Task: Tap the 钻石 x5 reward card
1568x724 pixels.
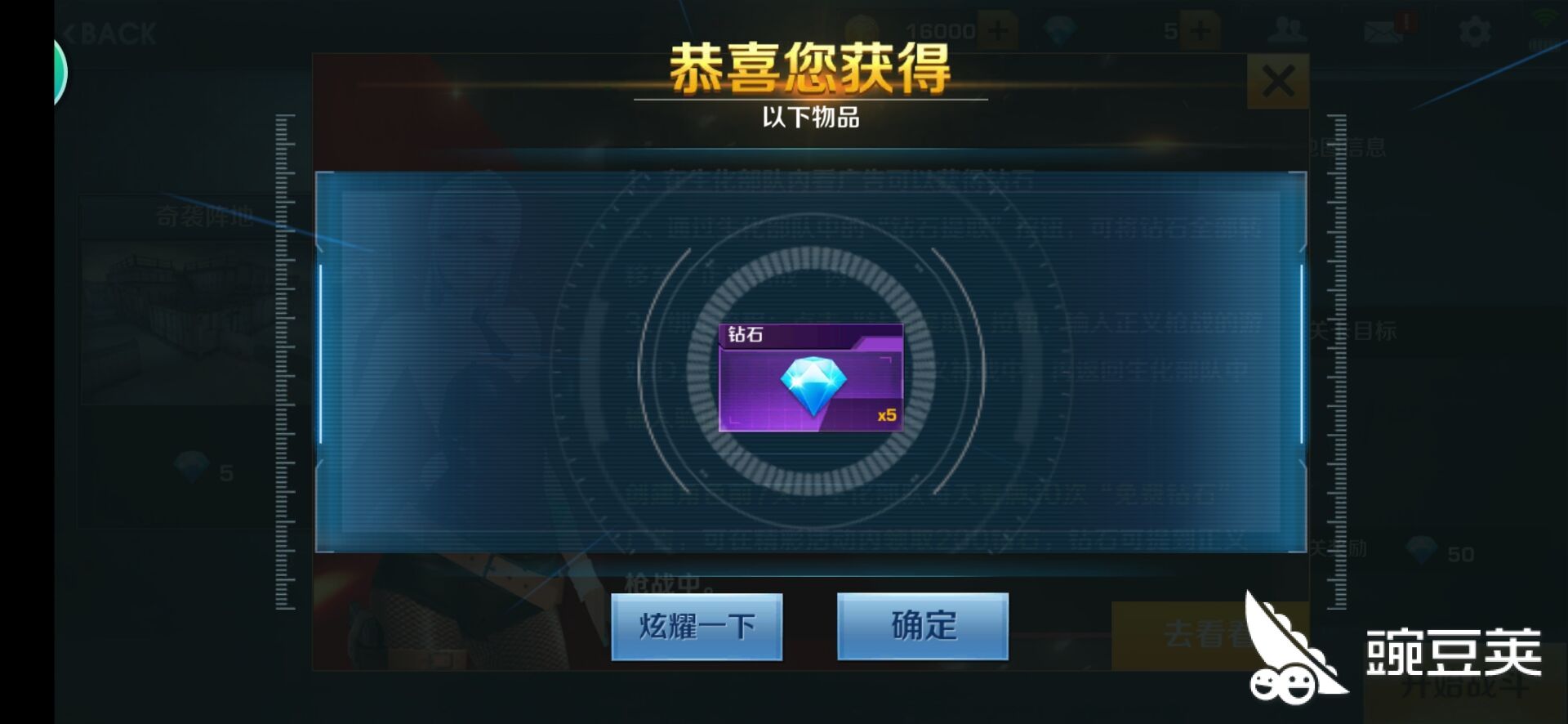Action: [x=811, y=378]
